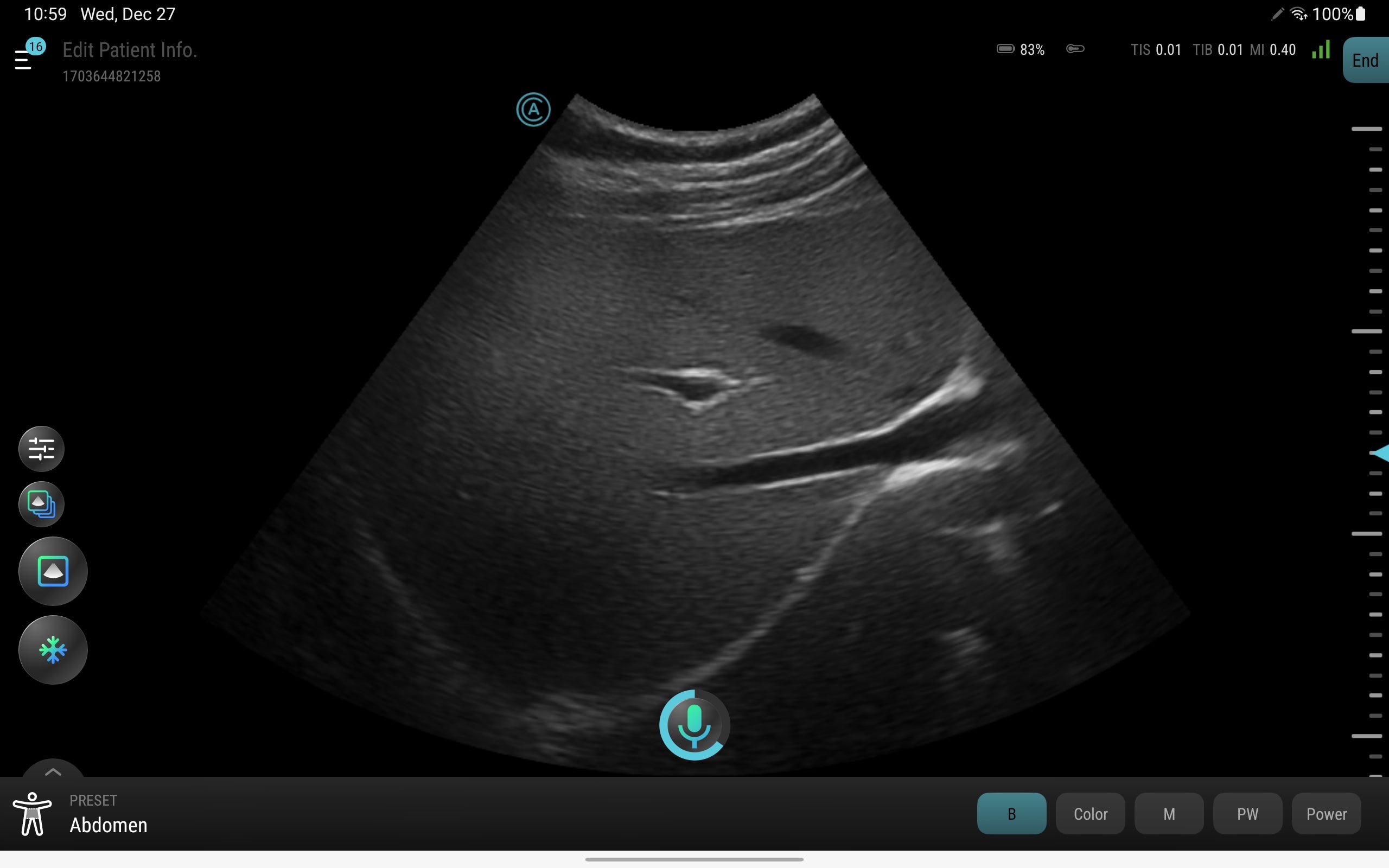1389x868 pixels.
Task: Toggle M mode on
Action: pos(1169,813)
